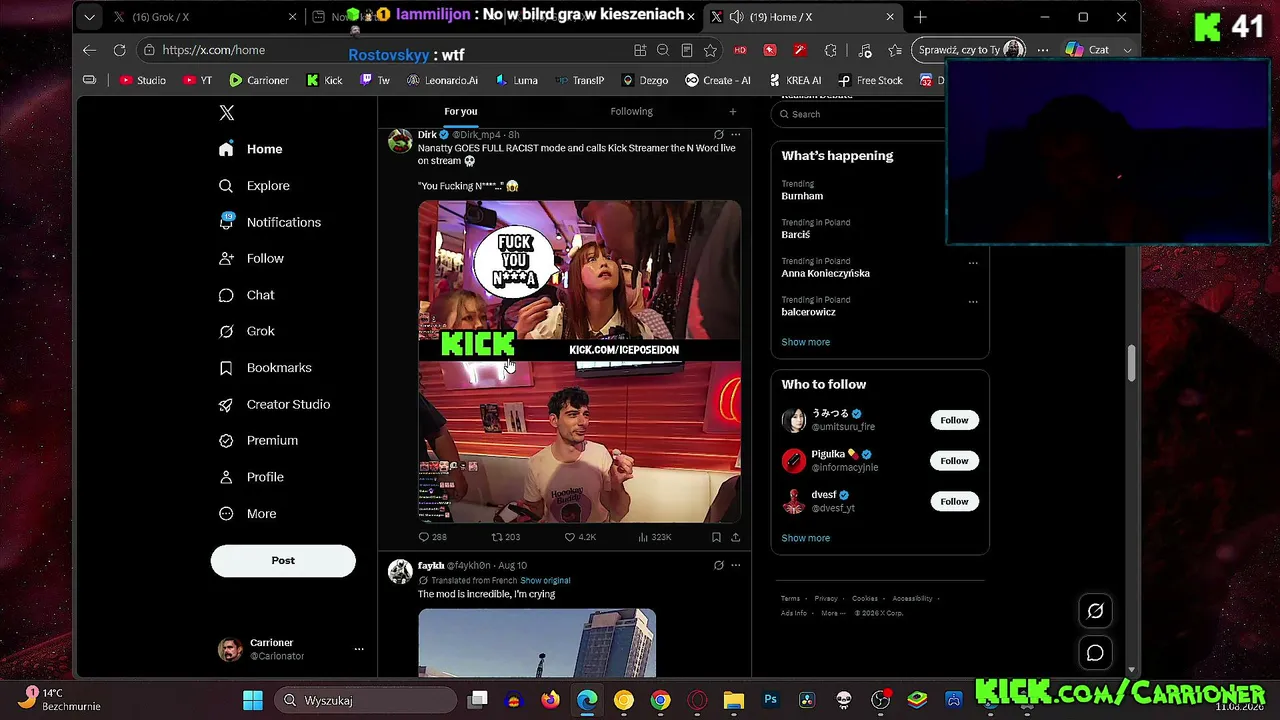1280x720 pixels.
Task: Open the floating Grok button
Action: 1095,611
